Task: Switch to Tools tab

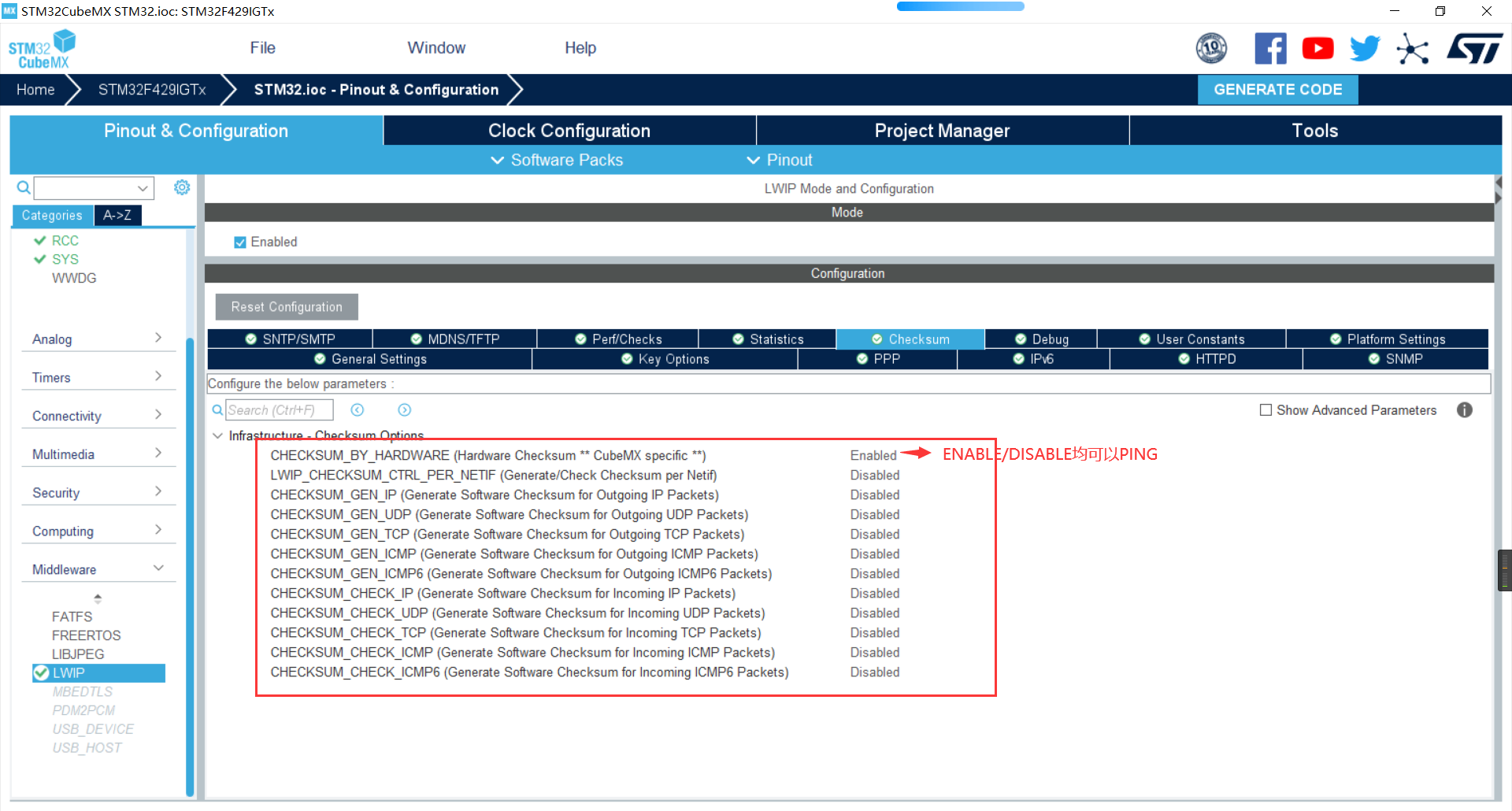Action: pos(1315,131)
